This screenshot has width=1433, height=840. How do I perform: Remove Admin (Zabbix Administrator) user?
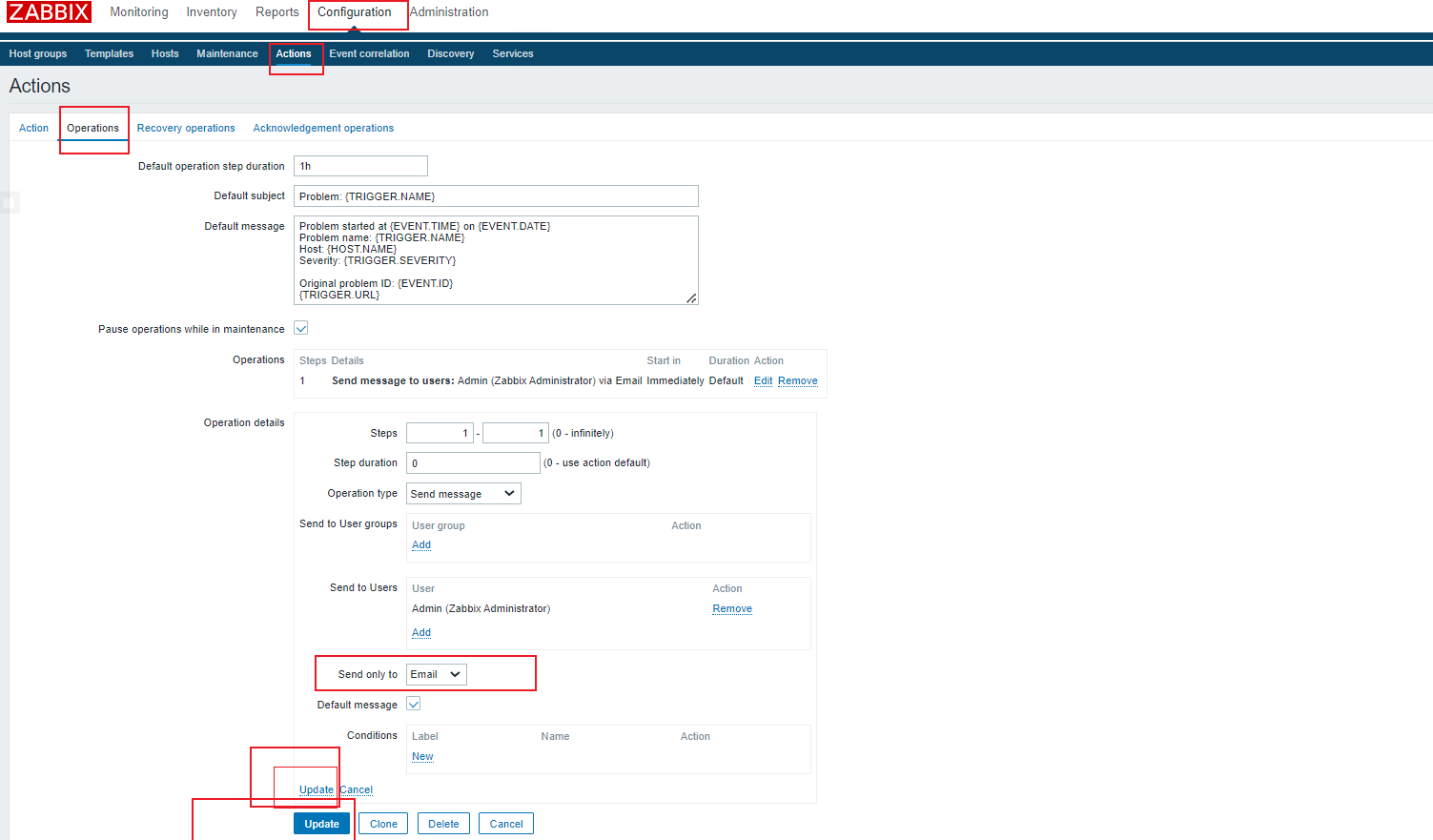click(x=732, y=608)
